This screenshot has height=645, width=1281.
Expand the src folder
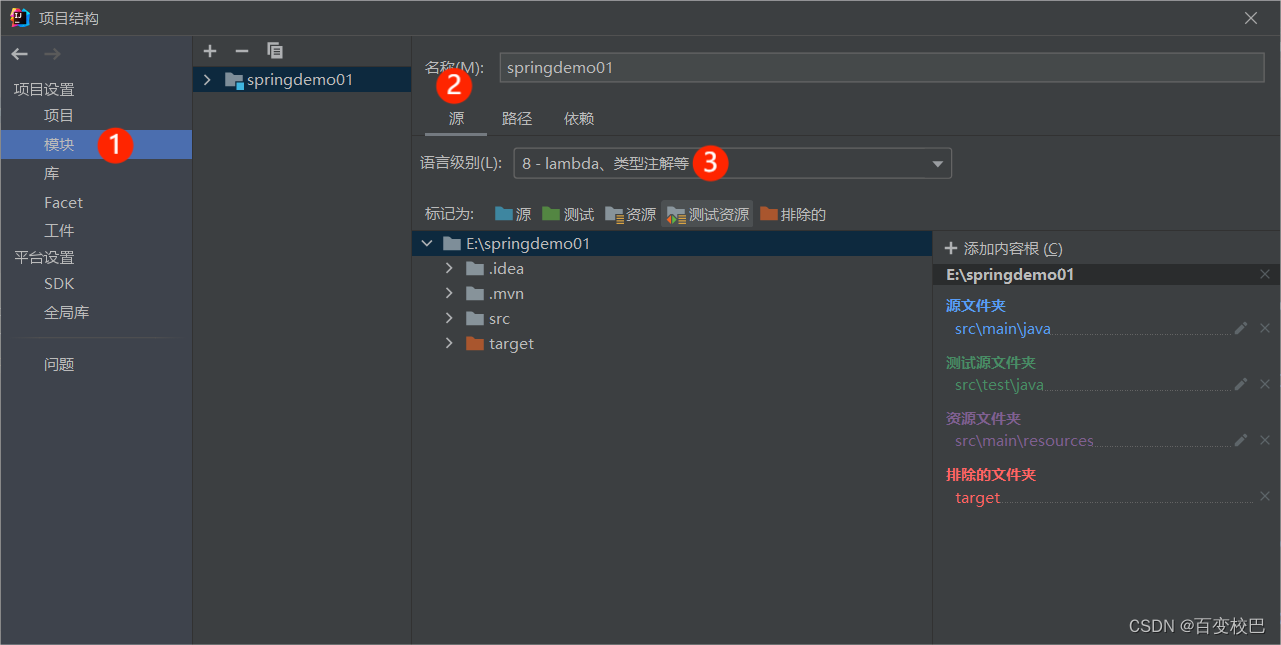450,318
